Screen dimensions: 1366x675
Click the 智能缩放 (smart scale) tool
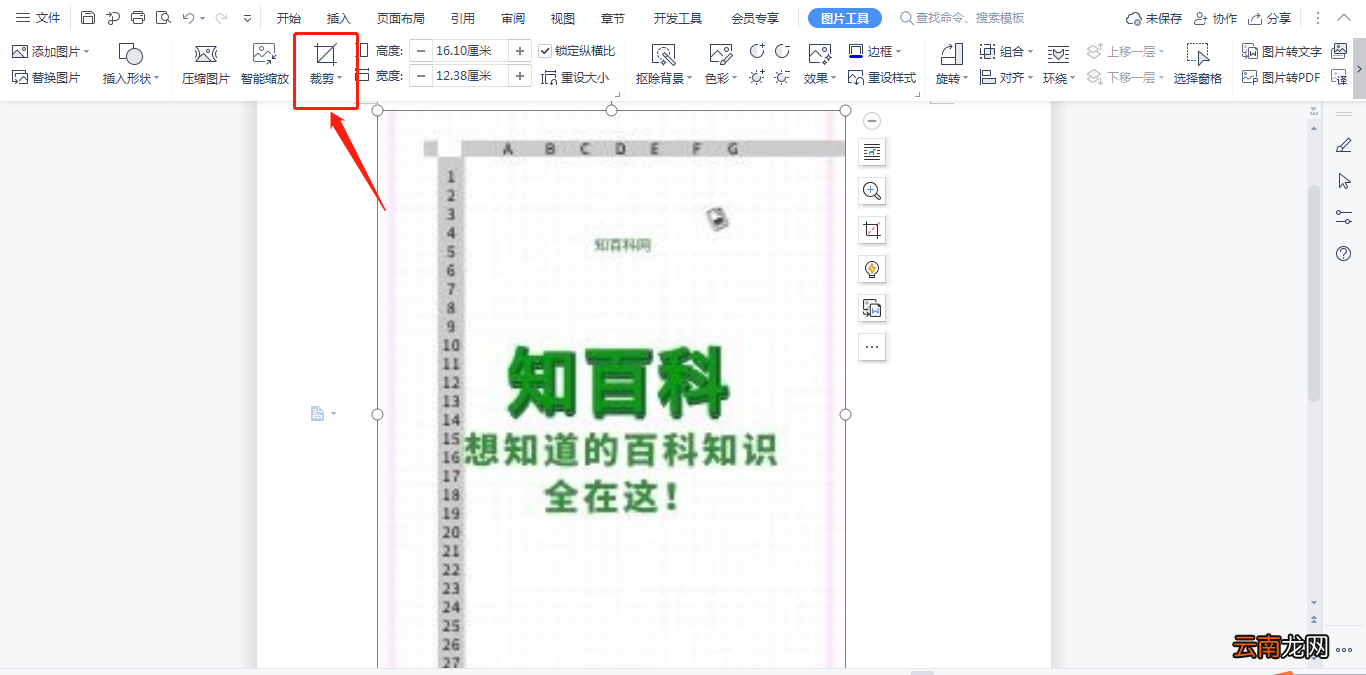pos(265,64)
